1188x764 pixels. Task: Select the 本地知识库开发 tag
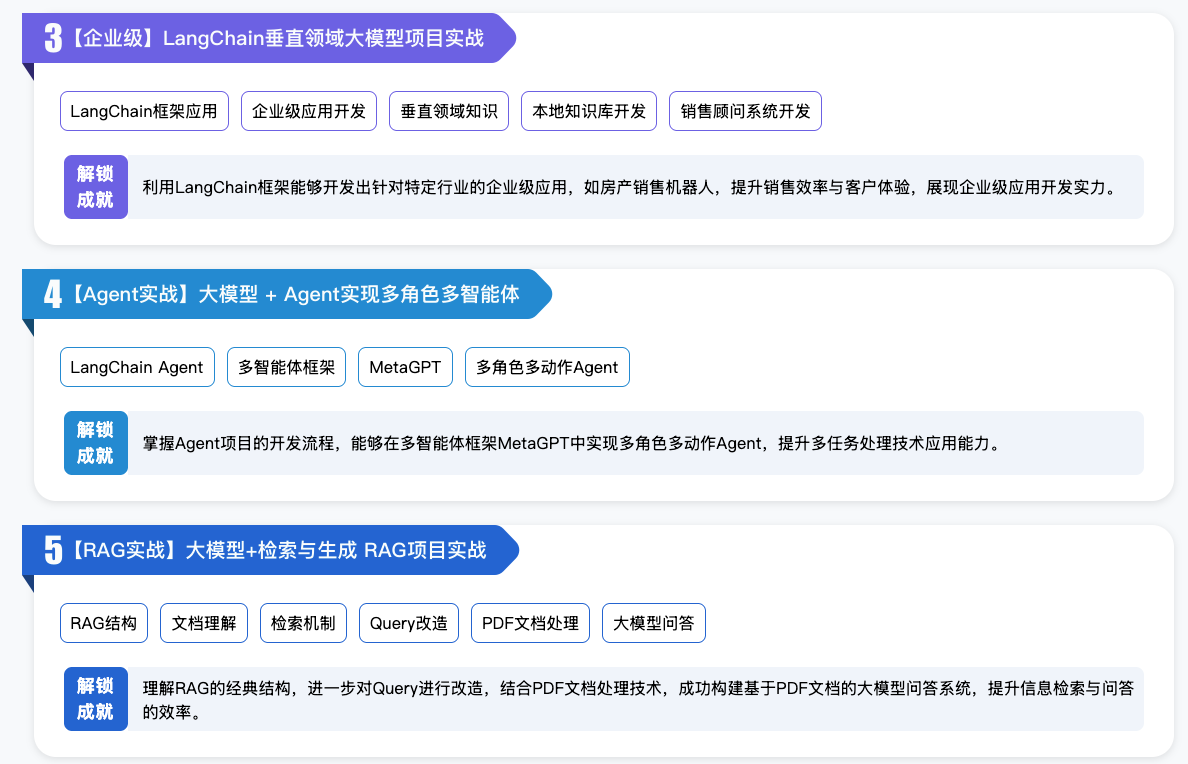(x=589, y=111)
